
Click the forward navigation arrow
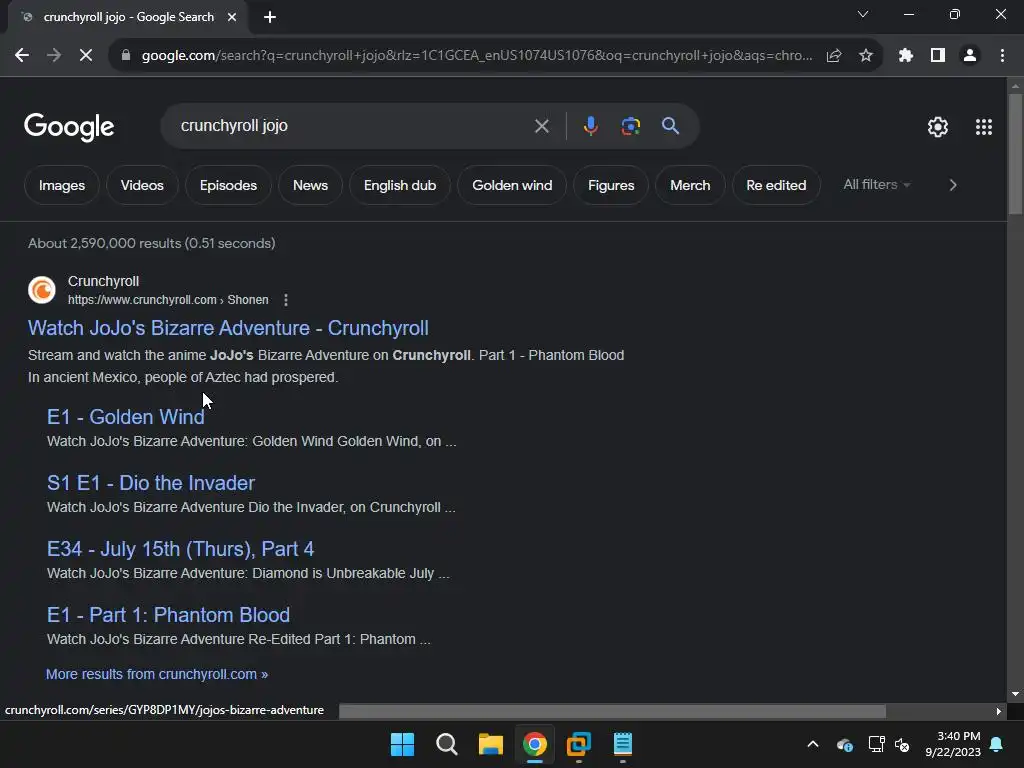point(54,56)
